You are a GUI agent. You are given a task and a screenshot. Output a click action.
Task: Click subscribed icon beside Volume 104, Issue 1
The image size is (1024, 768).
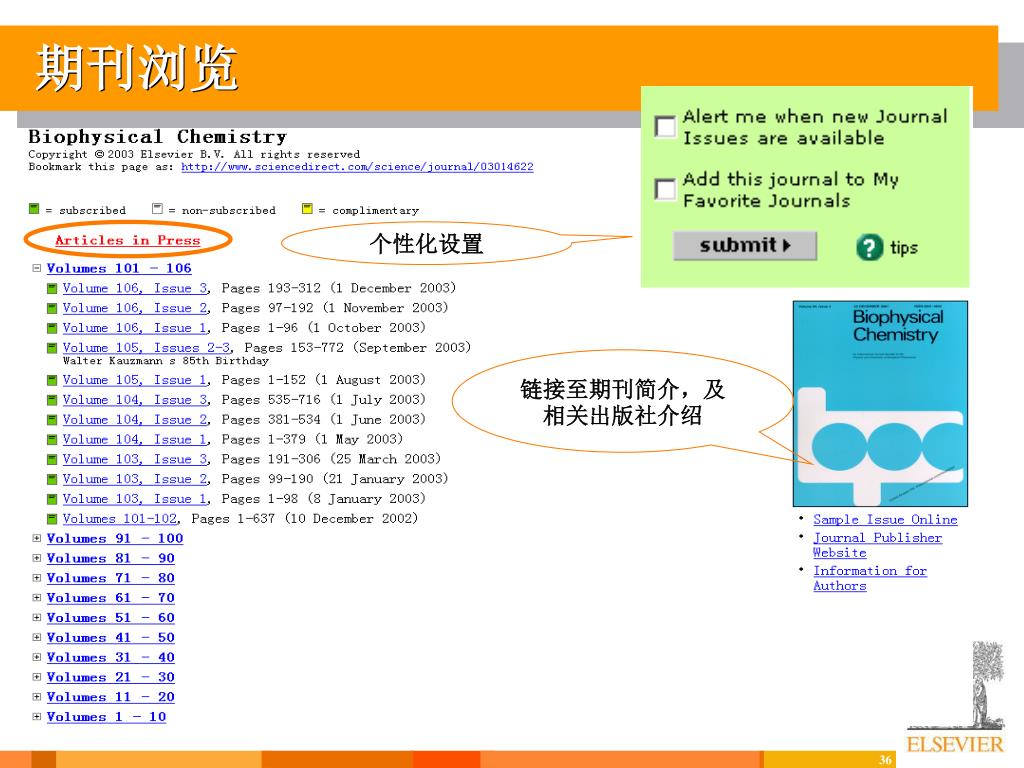pyautogui.click(x=52, y=440)
